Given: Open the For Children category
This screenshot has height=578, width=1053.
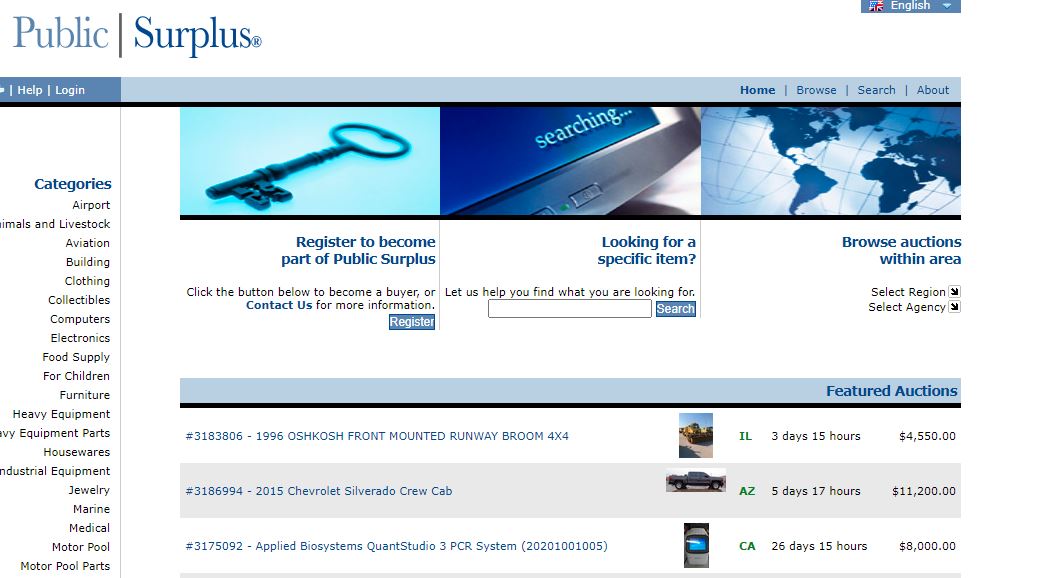Looking at the screenshot, I should [x=76, y=376].
